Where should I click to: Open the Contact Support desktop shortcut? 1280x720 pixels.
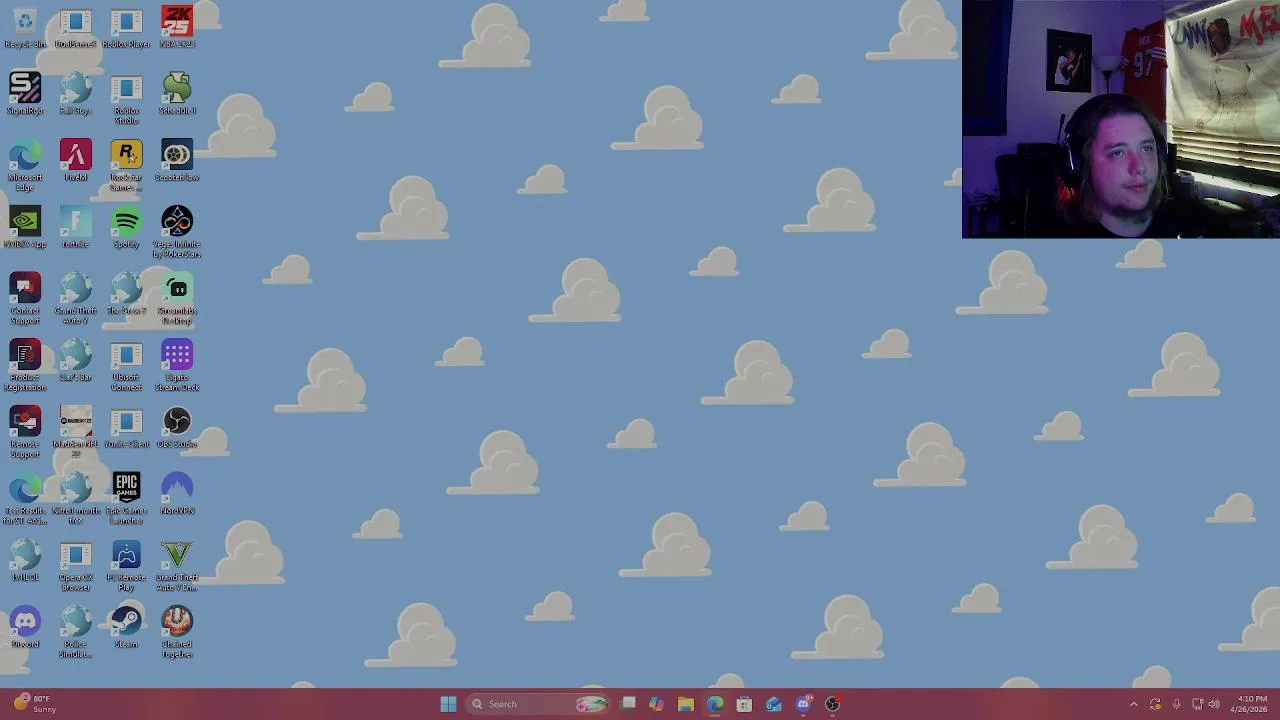[x=25, y=299]
